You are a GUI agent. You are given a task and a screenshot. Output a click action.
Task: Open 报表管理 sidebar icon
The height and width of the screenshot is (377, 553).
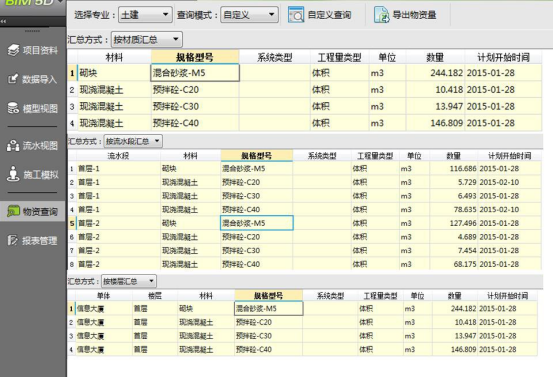pyautogui.click(x=13, y=241)
